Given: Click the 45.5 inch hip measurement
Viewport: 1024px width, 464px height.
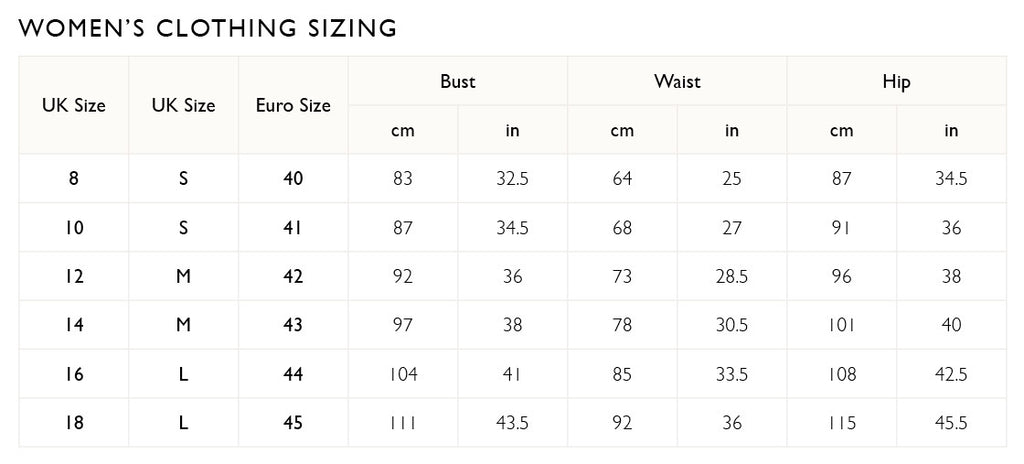Looking at the screenshot, I should click(951, 423).
